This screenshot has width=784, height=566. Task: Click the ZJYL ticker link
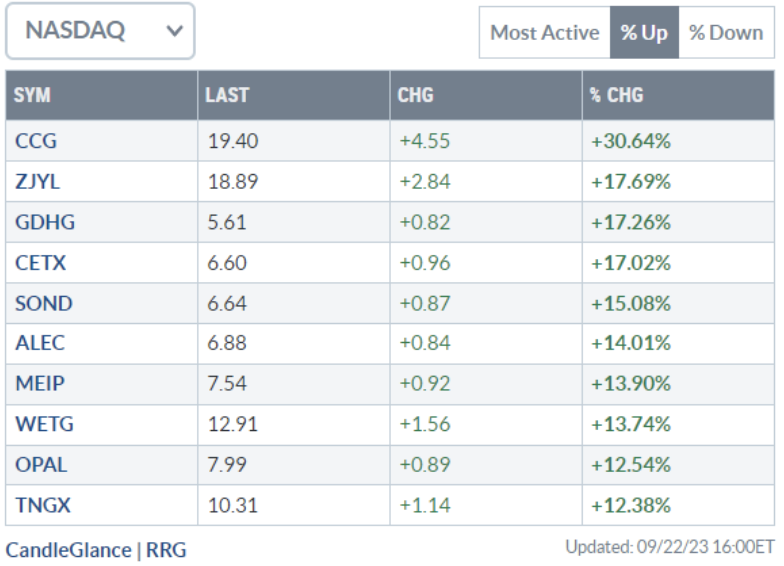tap(38, 182)
